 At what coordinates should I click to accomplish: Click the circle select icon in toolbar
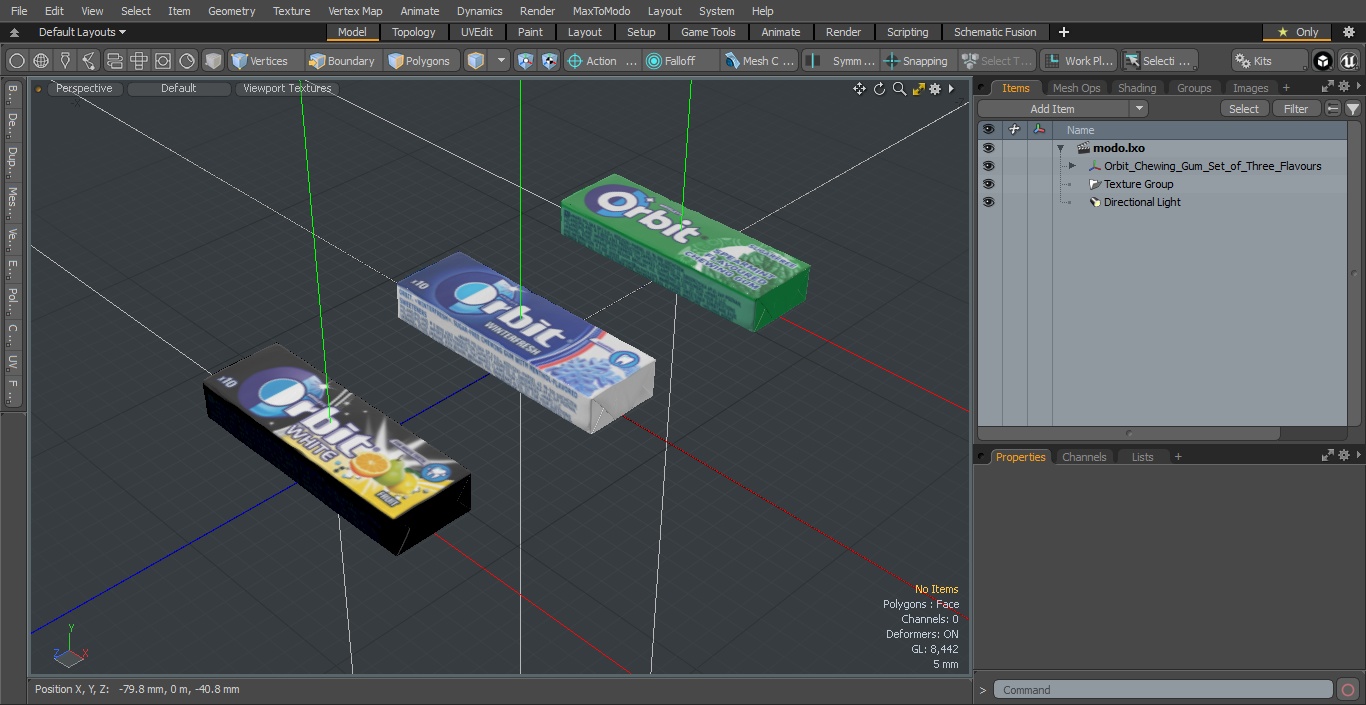click(x=17, y=61)
